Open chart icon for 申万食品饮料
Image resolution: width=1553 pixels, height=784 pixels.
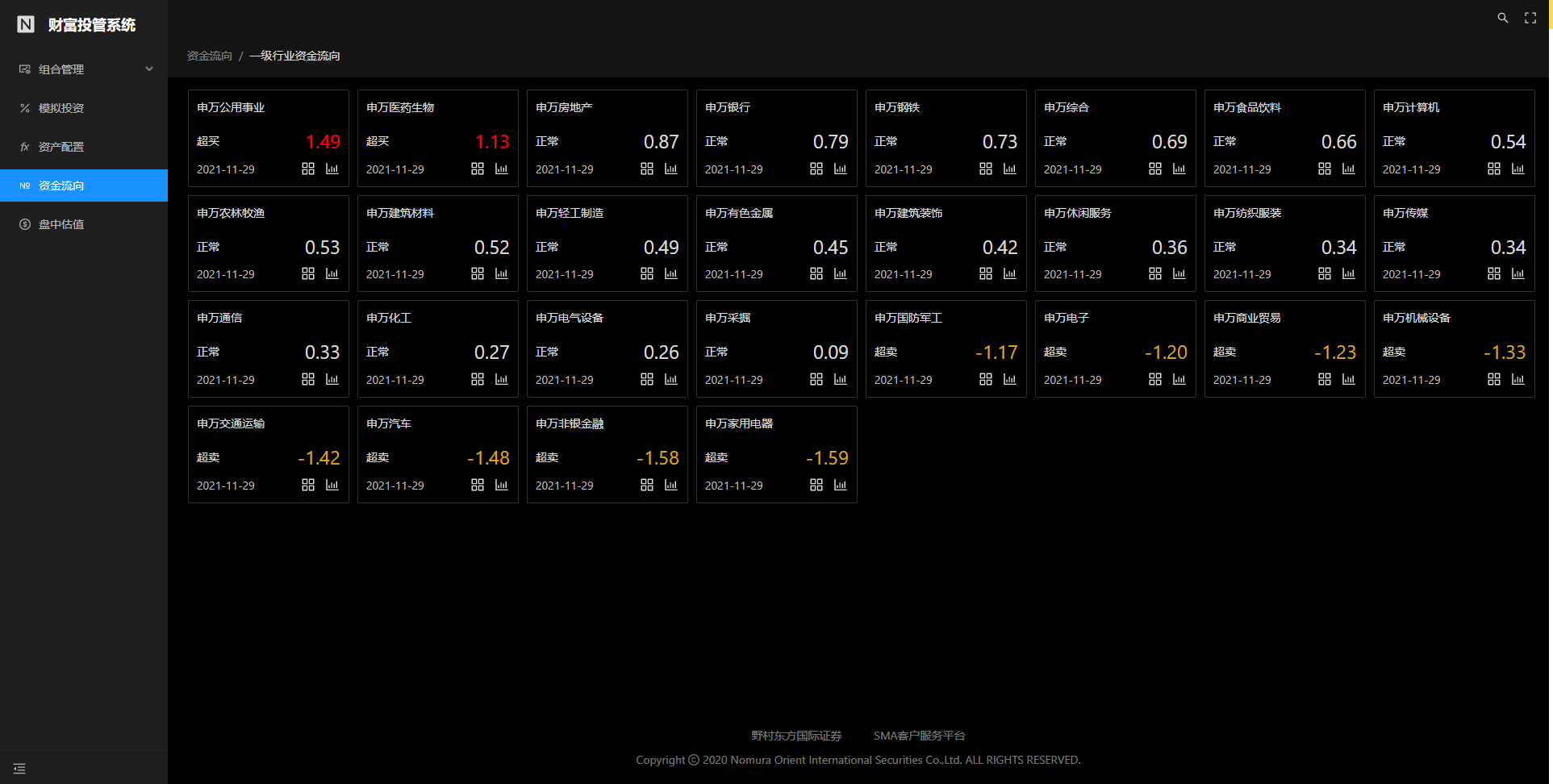click(x=1348, y=169)
